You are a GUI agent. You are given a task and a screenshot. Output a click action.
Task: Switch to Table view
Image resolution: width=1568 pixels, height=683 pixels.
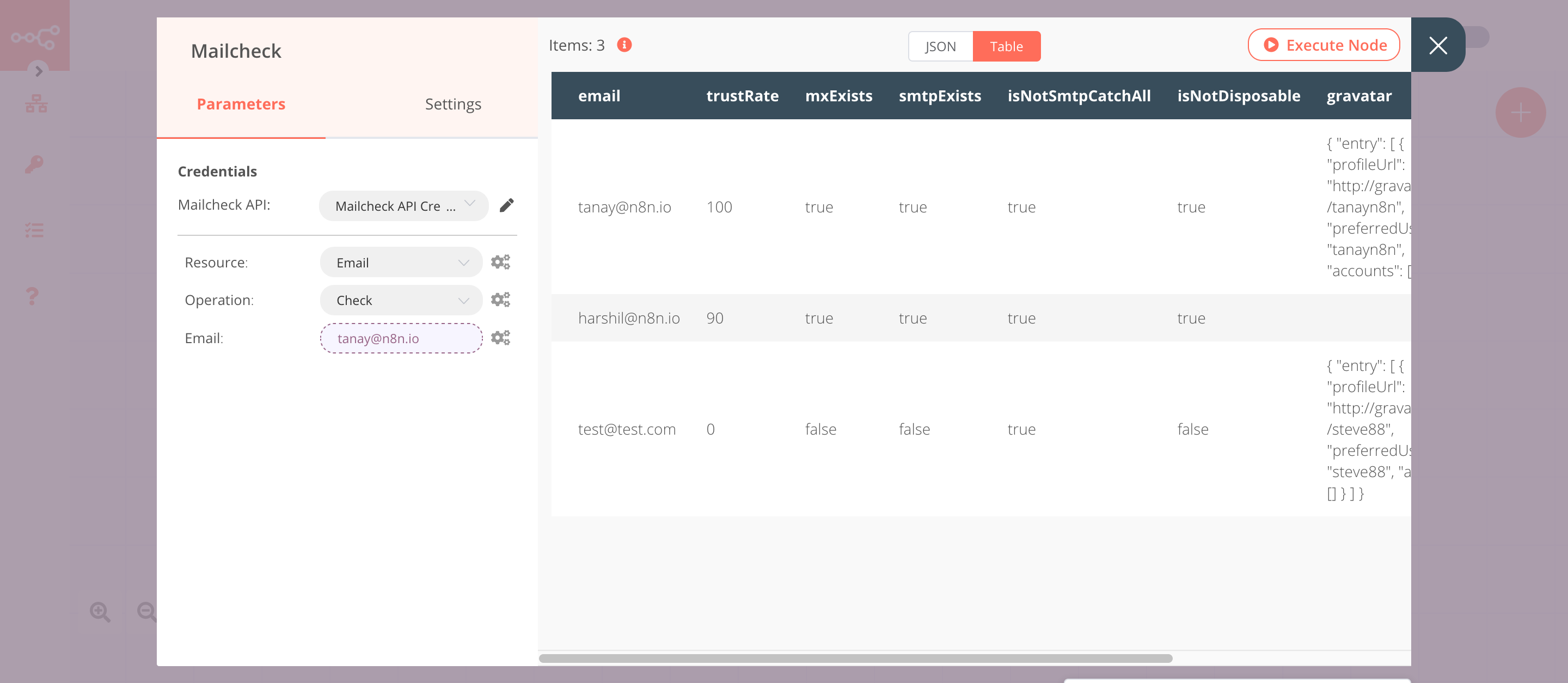point(1007,46)
